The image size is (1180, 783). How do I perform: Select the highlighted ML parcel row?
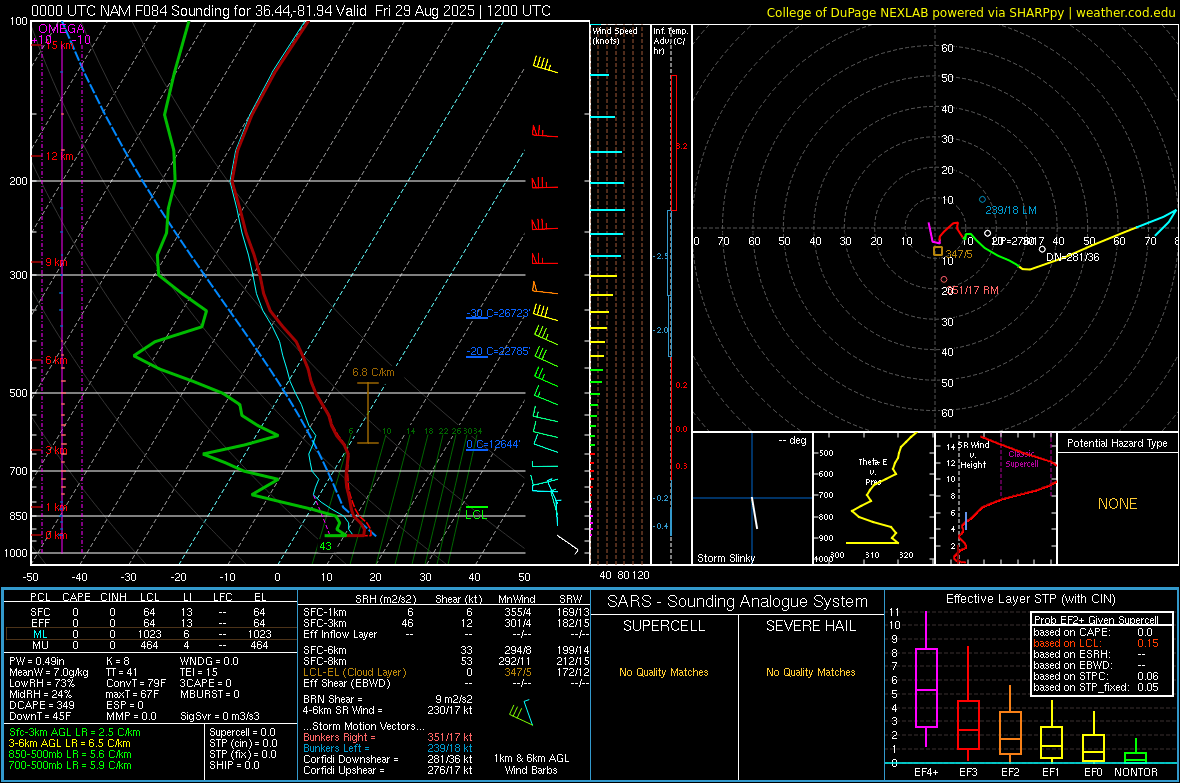(149, 634)
